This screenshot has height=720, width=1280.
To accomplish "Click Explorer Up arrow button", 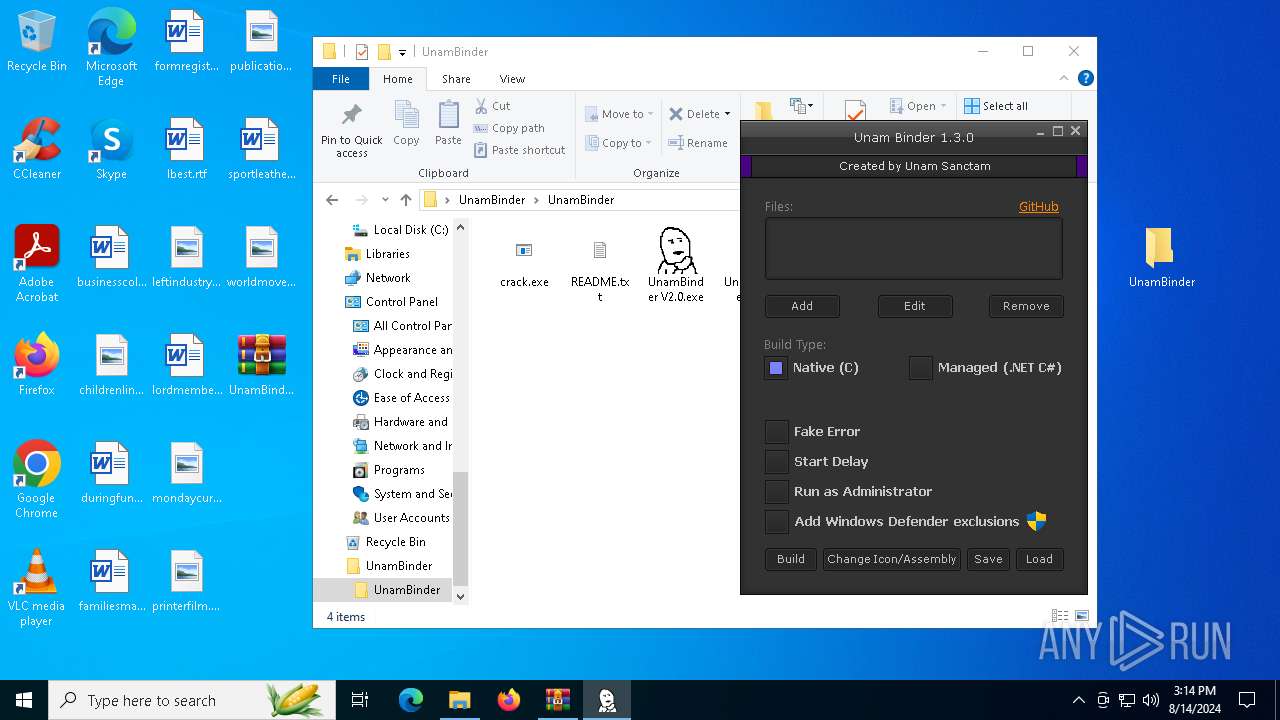I will (405, 200).
